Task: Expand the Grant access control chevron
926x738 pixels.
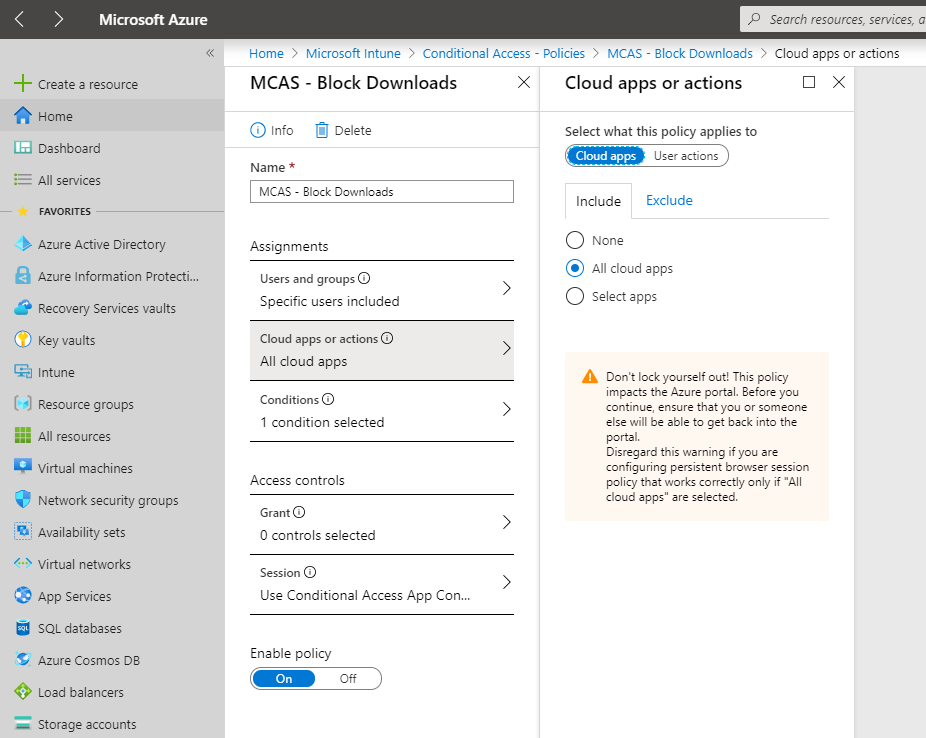Action: click(506, 522)
